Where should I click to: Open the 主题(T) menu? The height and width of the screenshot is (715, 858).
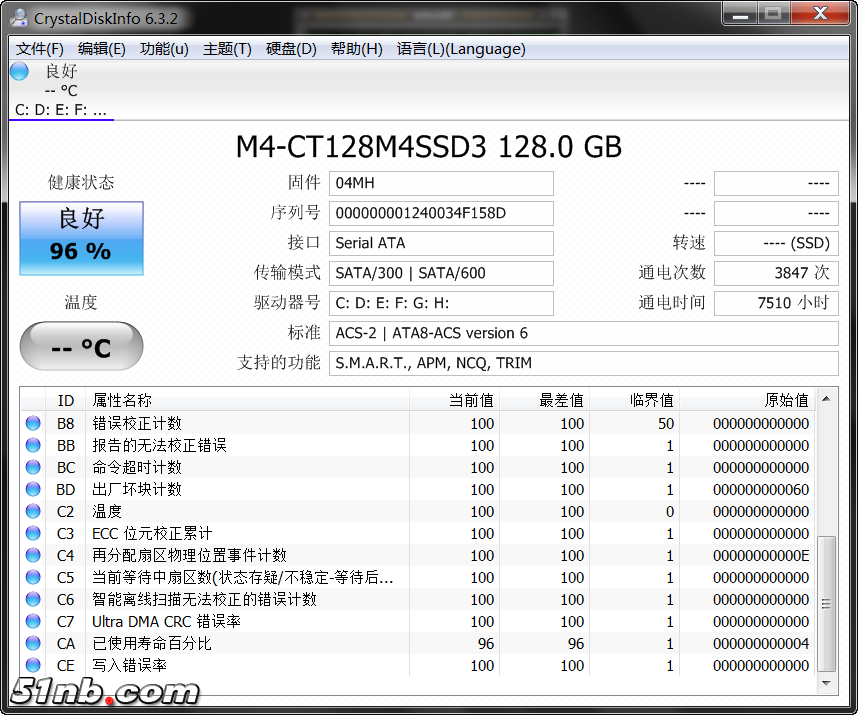(227, 49)
